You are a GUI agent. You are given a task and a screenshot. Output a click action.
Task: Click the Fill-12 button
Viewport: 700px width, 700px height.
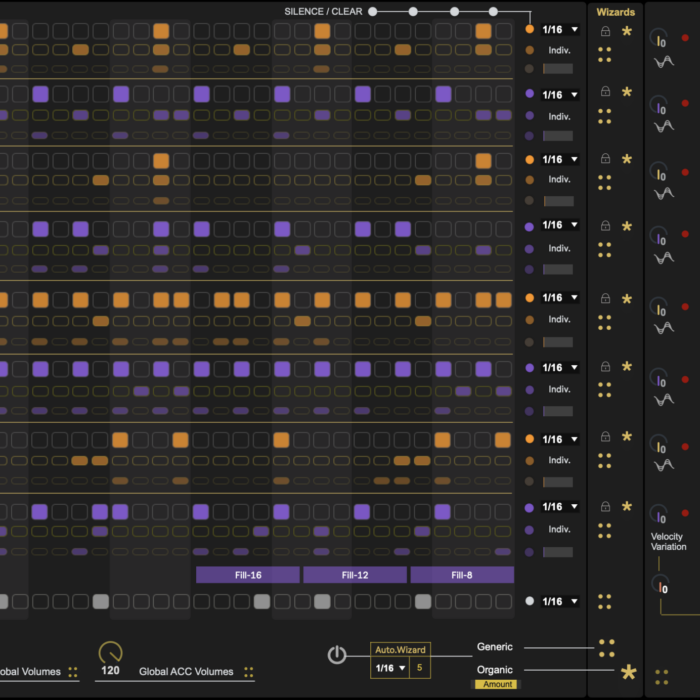[354, 575]
